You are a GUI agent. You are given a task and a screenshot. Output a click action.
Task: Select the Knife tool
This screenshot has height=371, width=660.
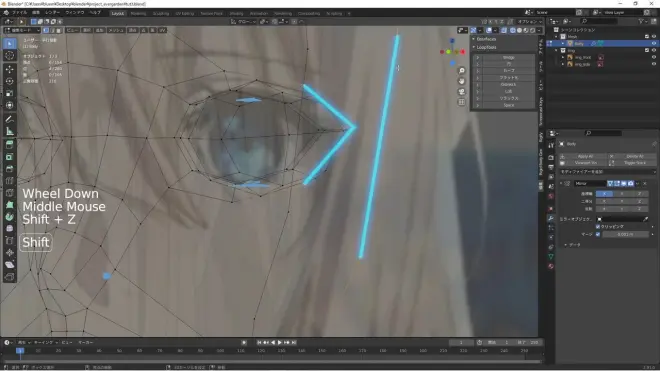pyautogui.click(x=10, y=193)
